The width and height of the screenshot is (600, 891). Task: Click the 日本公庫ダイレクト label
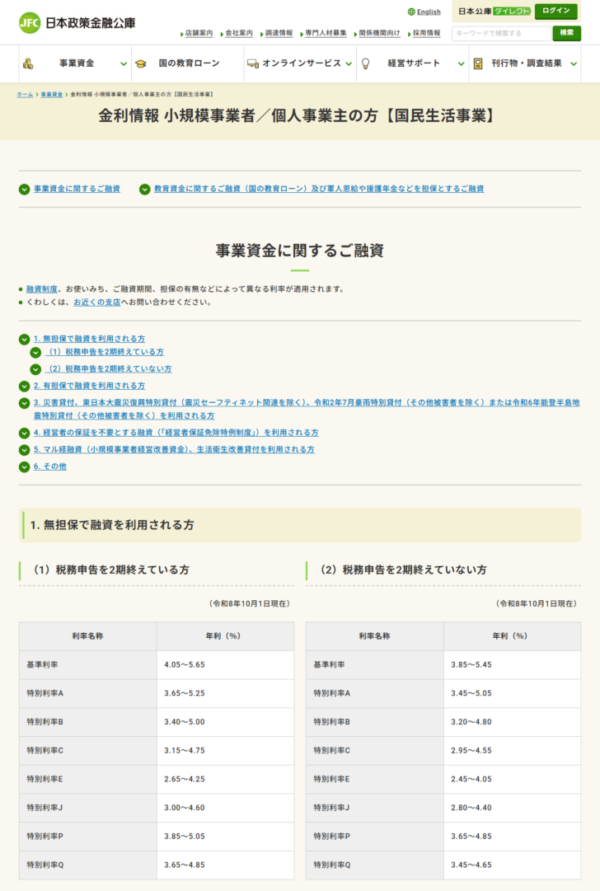click(x=493, y=11)
